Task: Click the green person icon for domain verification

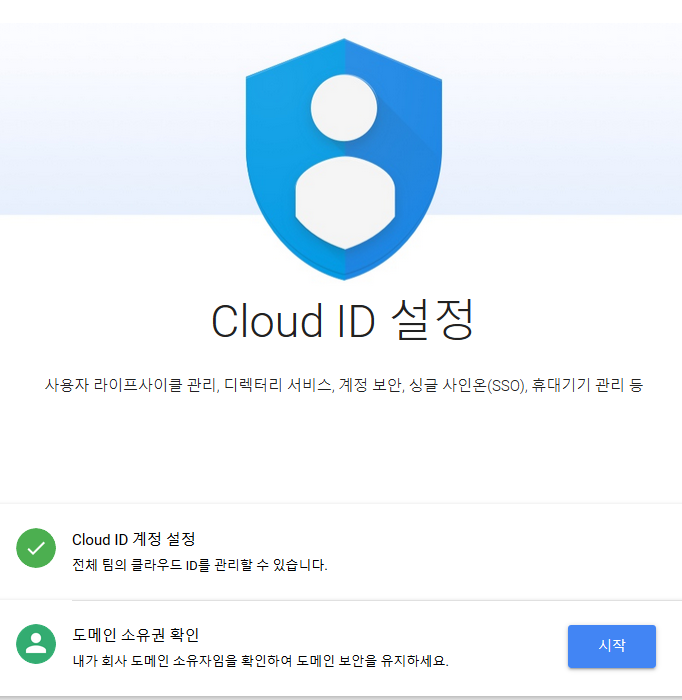Action: click(36, 644)
